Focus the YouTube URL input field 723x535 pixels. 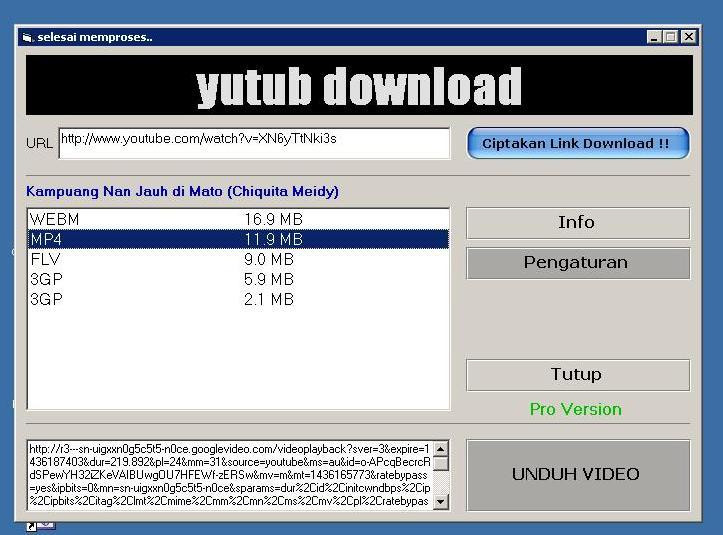click(254, 143)
